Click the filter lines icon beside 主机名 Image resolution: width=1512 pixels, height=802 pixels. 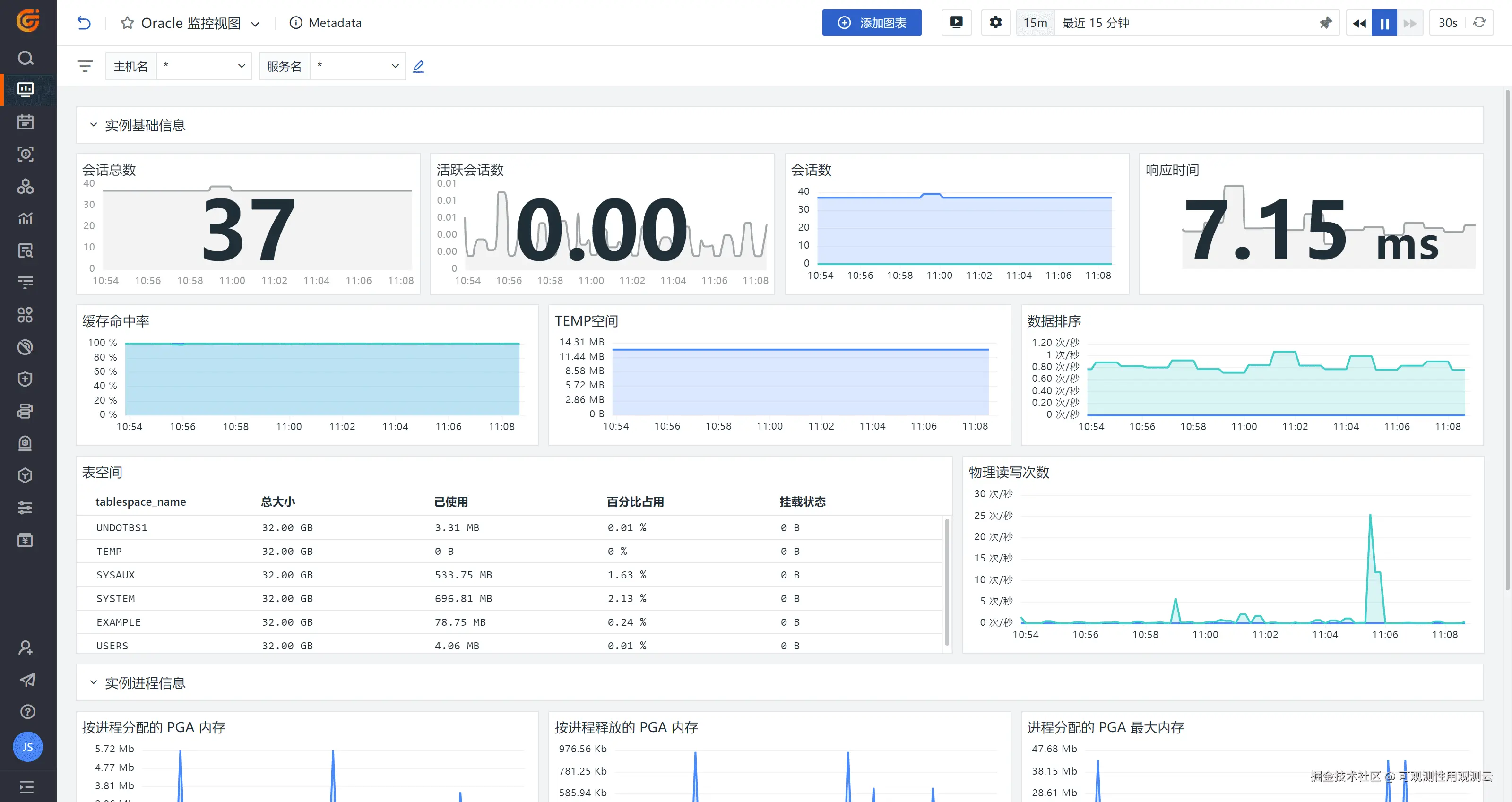(85, 66)
